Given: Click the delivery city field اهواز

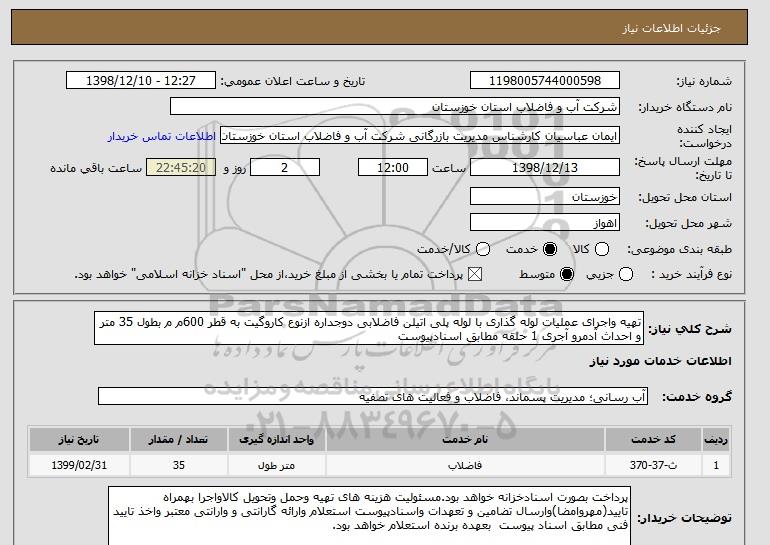Looking at the screenshot, I should pos(545,222).
